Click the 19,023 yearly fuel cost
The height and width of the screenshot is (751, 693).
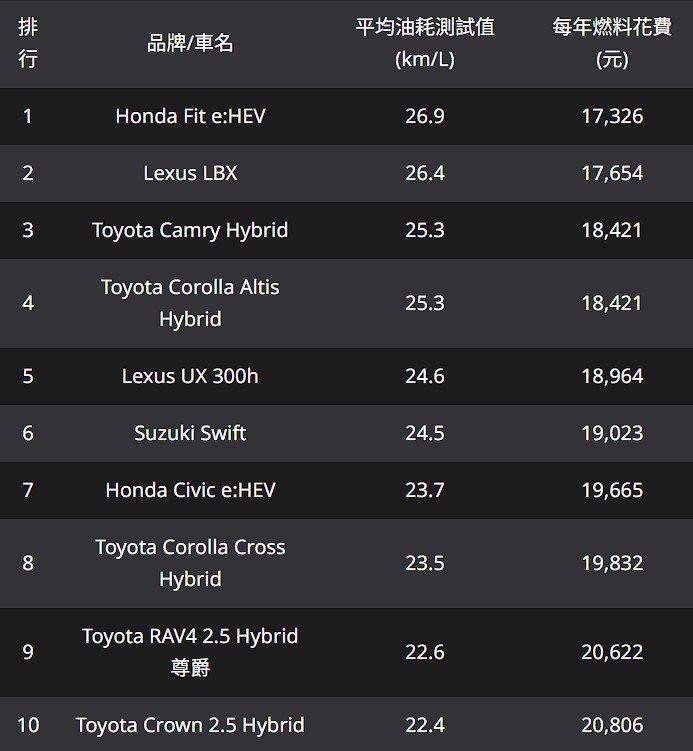[x=612, y=433]
